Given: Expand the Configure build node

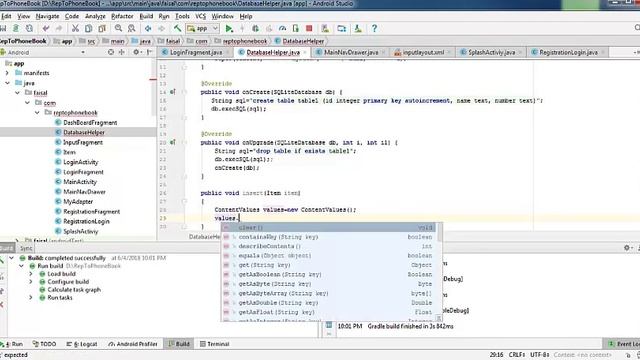Looking at the screenshot, I should pos(31,282).
